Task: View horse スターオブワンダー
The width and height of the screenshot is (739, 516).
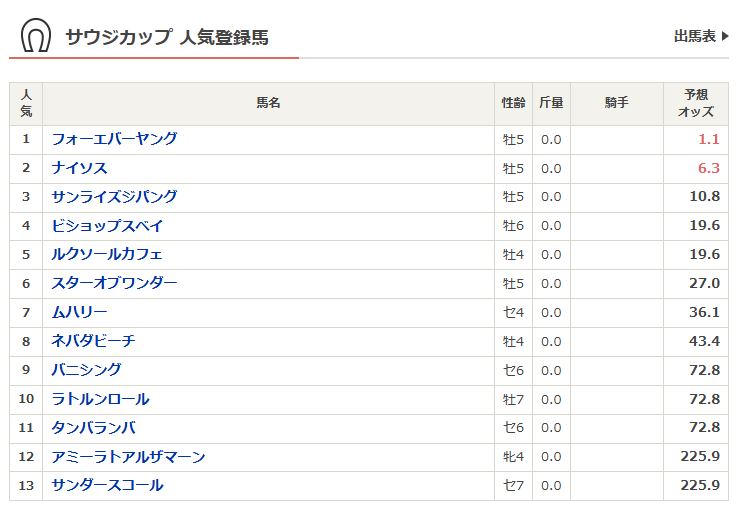Action: pos(114,283)
